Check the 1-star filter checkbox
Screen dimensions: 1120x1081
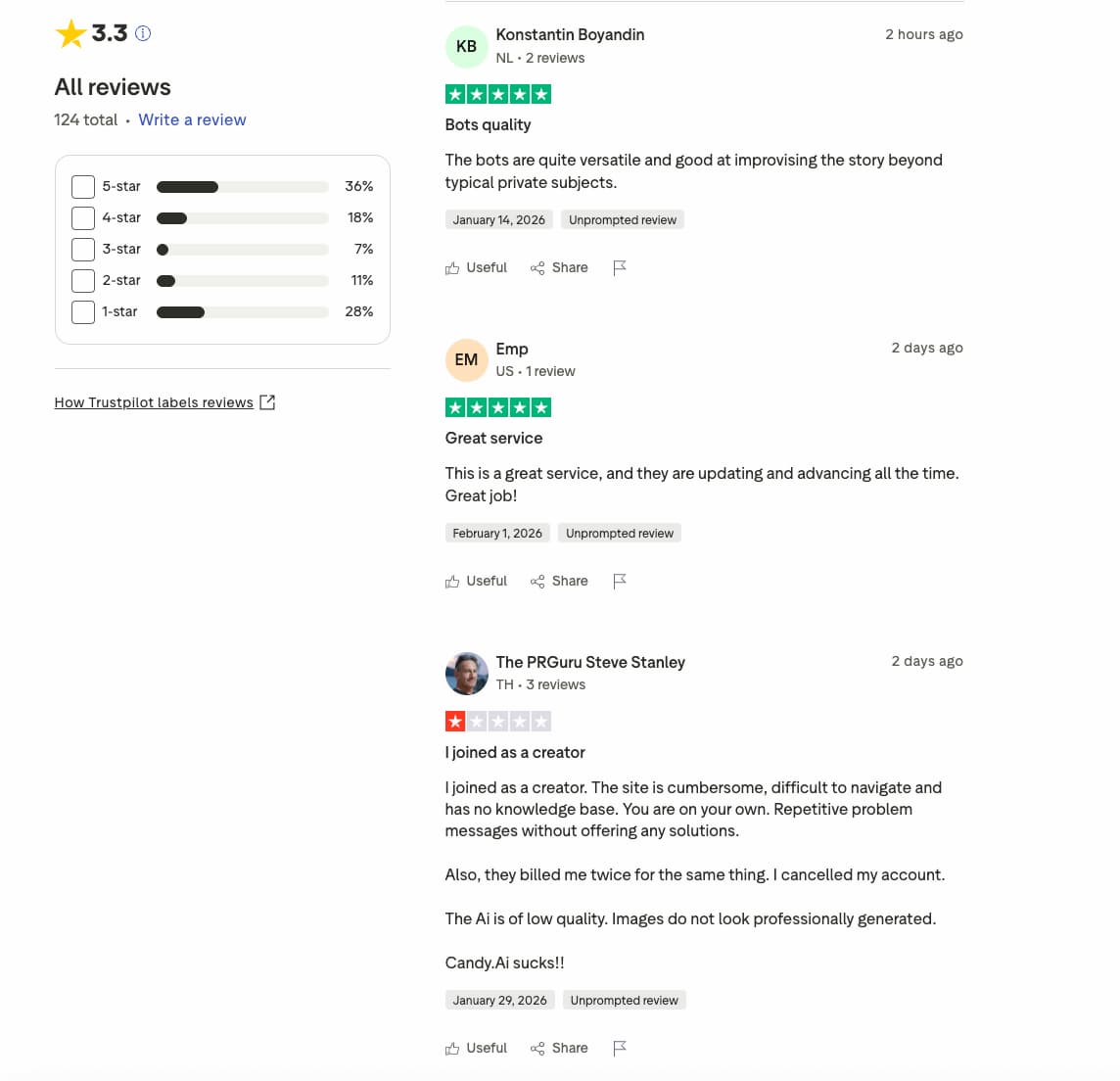[x=83, y=311]
